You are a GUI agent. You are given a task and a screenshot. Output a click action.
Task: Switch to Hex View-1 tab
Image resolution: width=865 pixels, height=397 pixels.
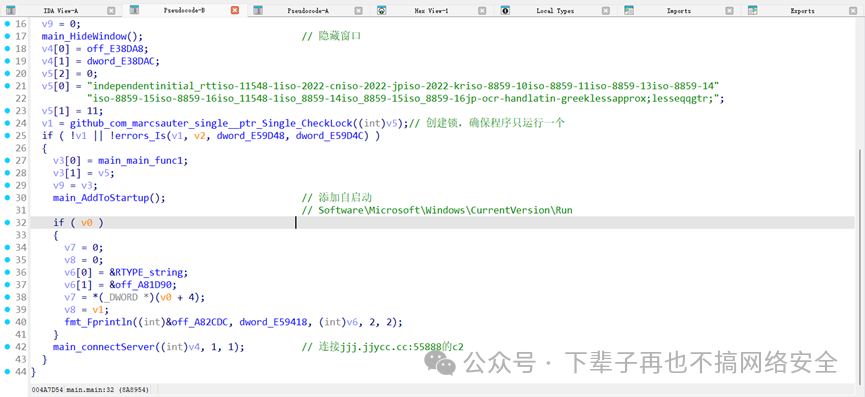click(x=431, y=10)
